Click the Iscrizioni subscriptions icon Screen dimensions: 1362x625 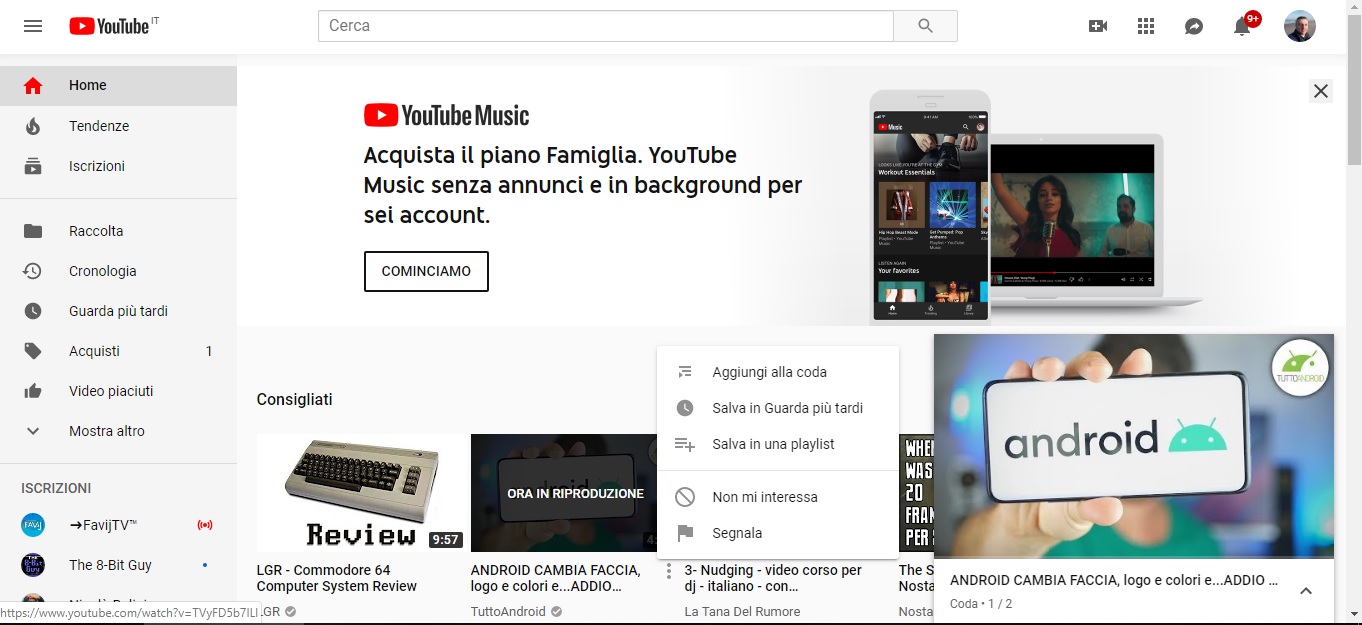pos(33,166)
